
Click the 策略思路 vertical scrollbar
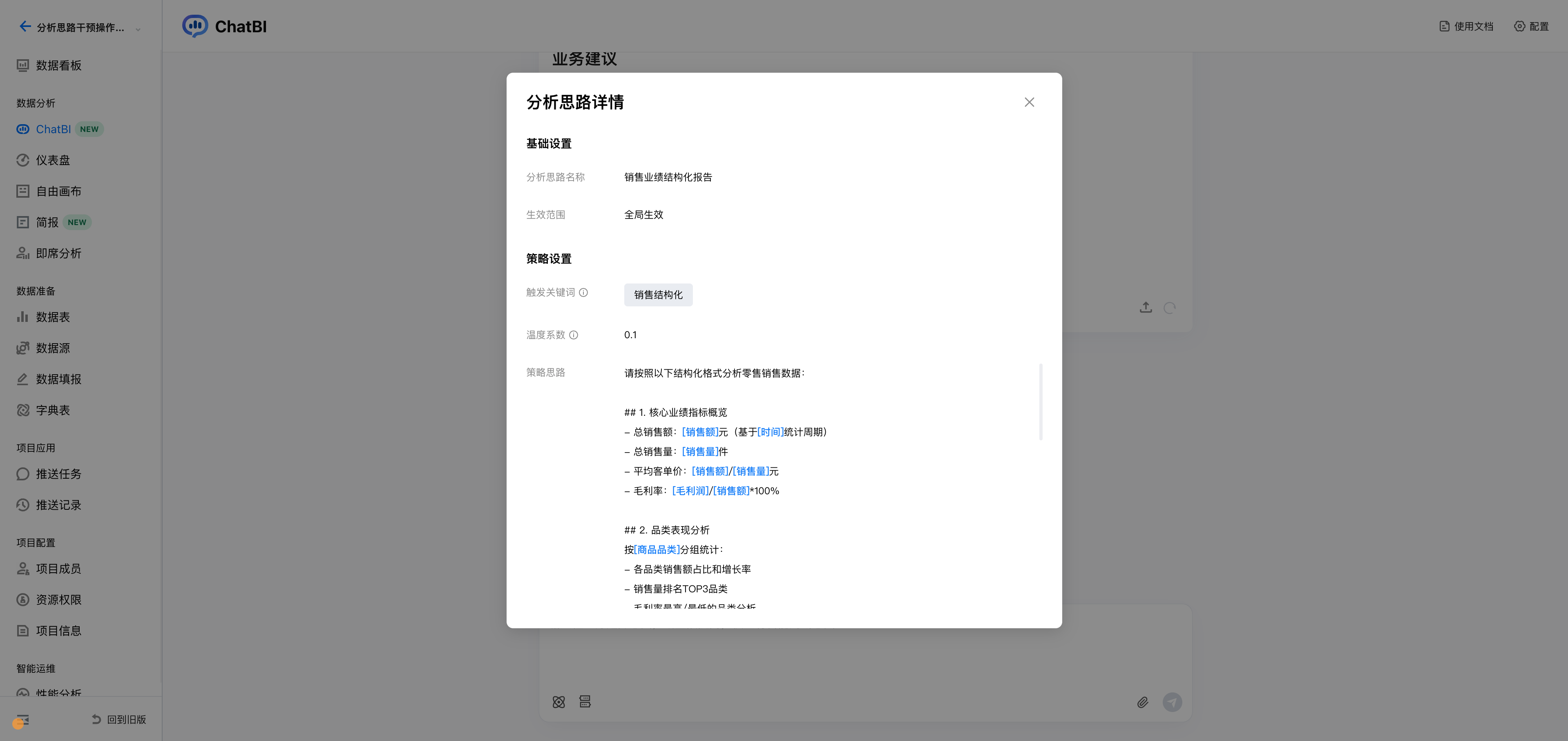[1040, 402]
